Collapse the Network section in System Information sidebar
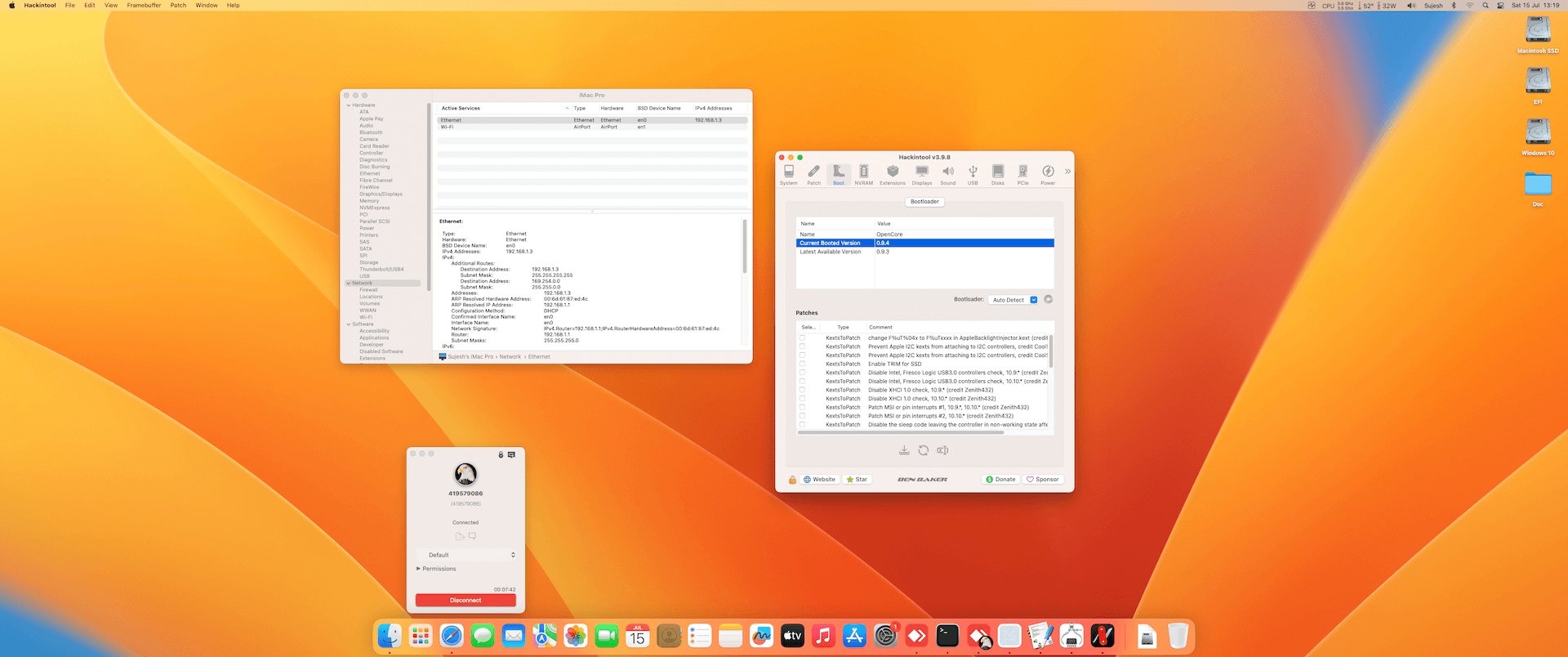The height and width of the screenshot is (657, 1568). click(349, 284)
